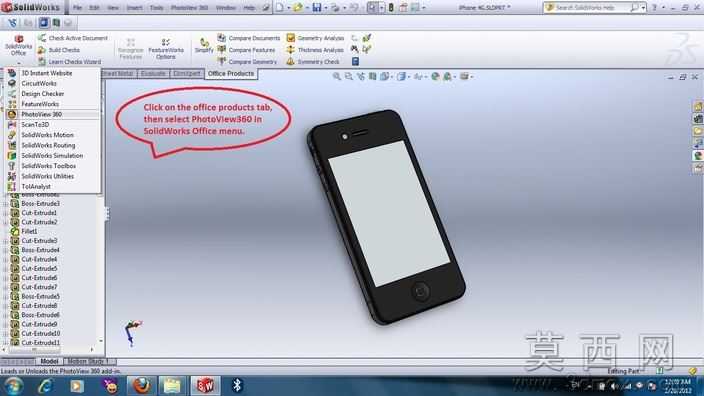The height and width of the screenshot is (396, 704).
Task: Click the Windows Start button
Action: tap(13, 386)
